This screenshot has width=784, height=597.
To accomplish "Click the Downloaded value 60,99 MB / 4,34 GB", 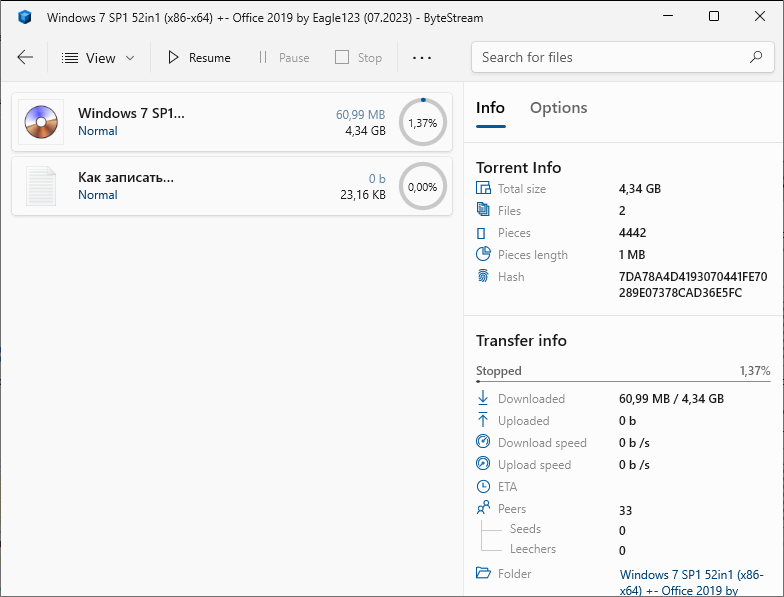I will (671, 399).
